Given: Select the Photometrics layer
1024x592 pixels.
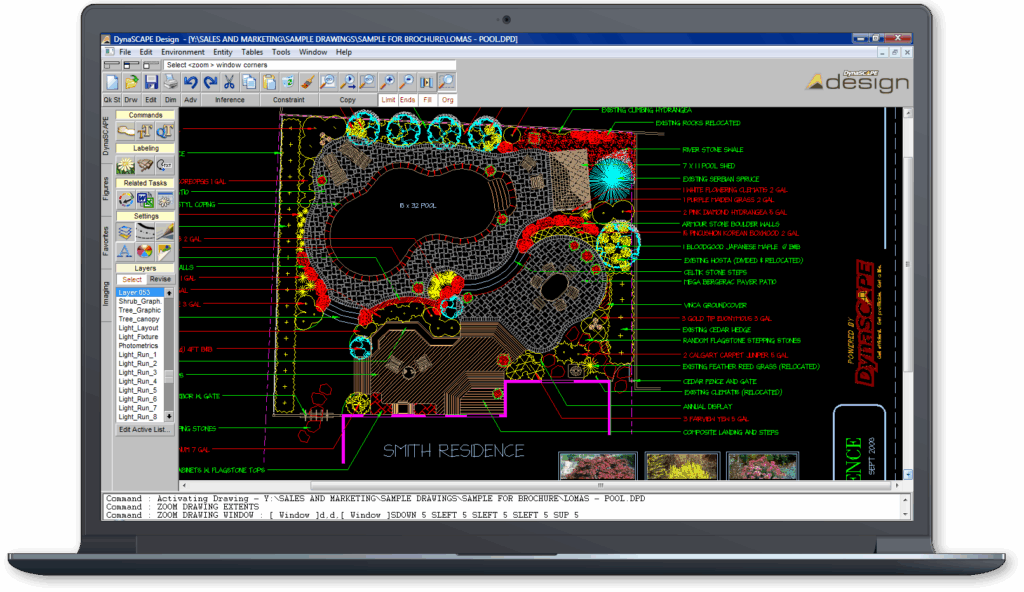Looking at the screenshot, I should pos(140,346).
